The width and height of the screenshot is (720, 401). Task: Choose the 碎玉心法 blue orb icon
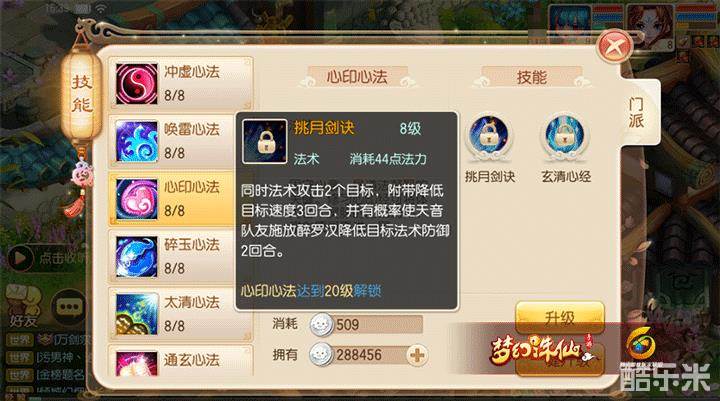pos(136,256)
